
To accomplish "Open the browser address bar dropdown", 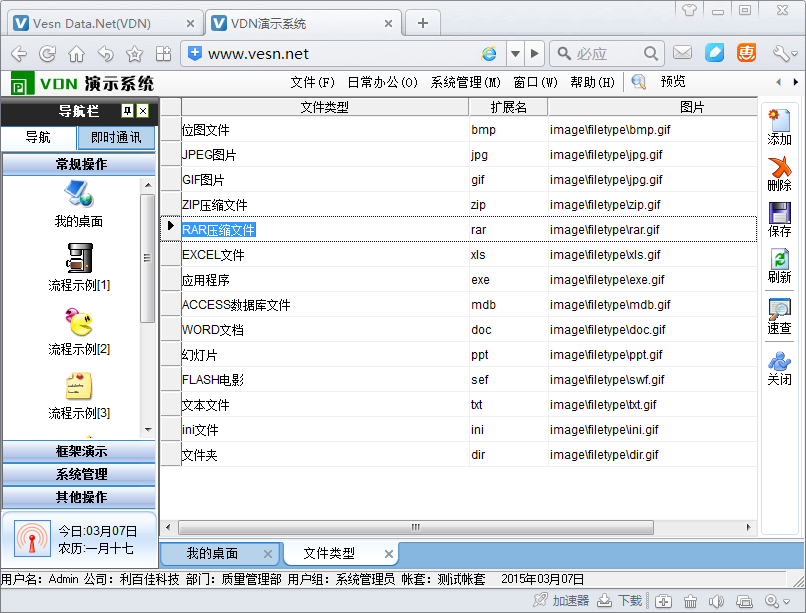I will (515, 54).
